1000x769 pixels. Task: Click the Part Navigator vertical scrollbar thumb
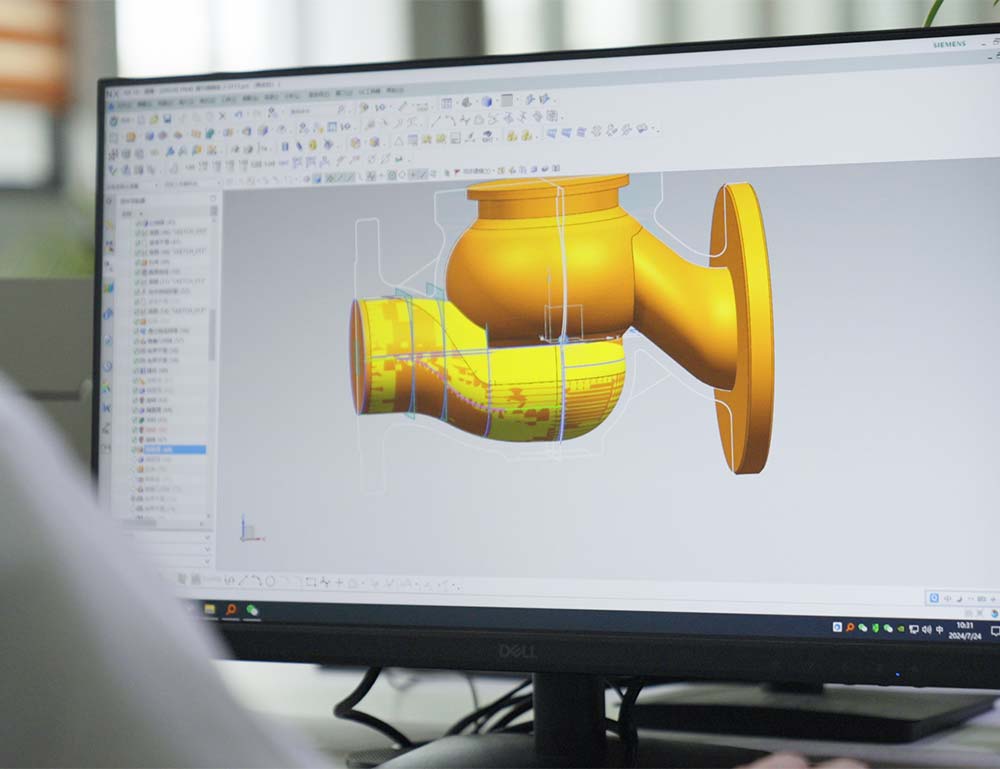click(x=212, y=335)
